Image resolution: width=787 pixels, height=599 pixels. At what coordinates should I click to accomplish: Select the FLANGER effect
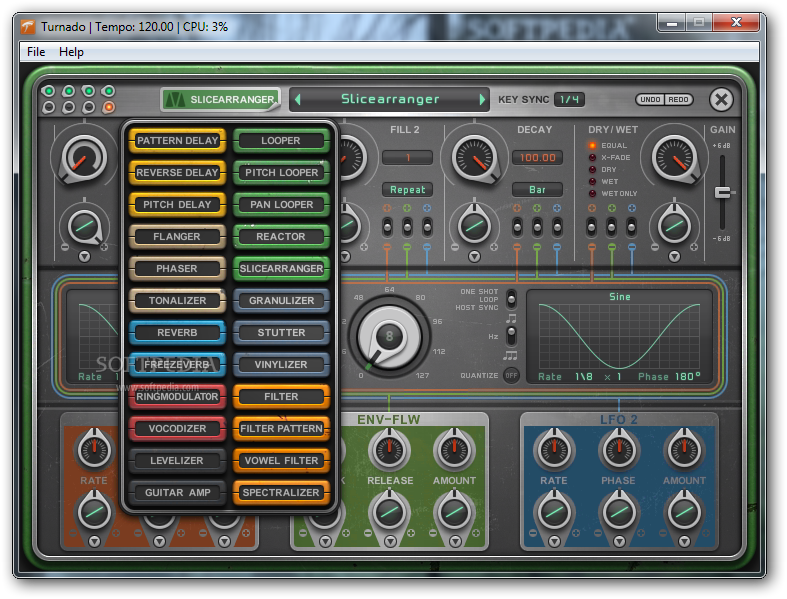tap(177, 236)
